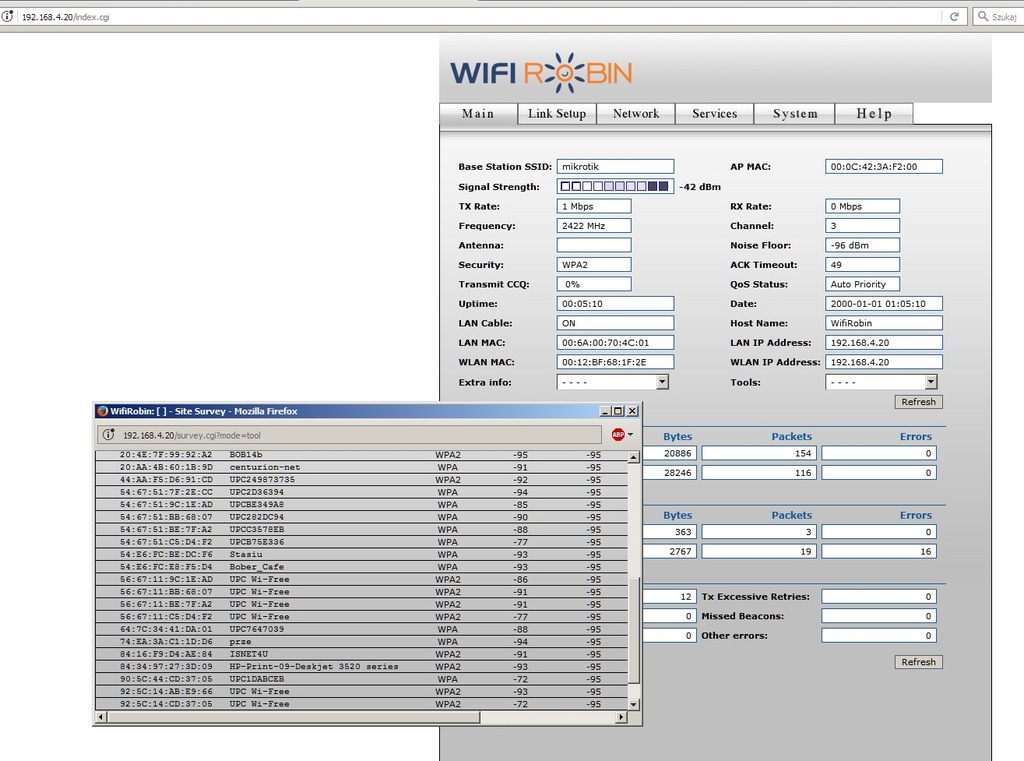This screenshot has width=1024, height=761.
Task: Click the Date field
Action: [x=884, y=304]
